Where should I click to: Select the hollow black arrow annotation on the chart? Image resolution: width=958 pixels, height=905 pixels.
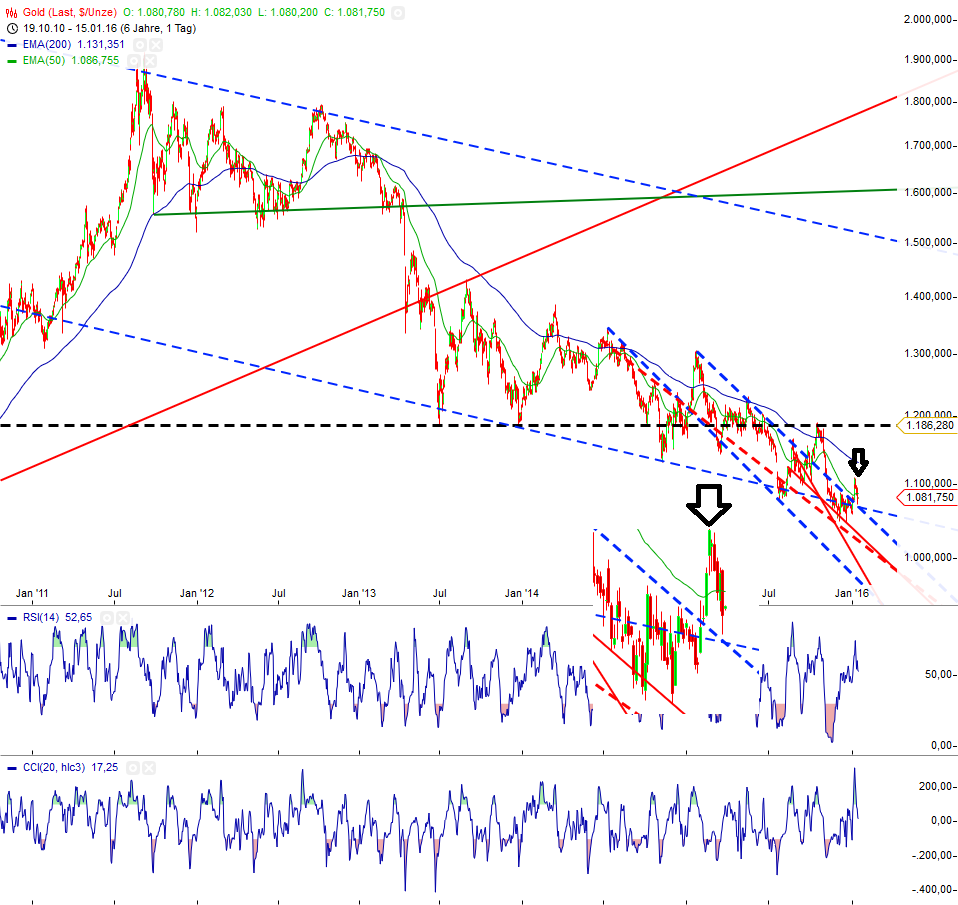[x=710, y=506]
